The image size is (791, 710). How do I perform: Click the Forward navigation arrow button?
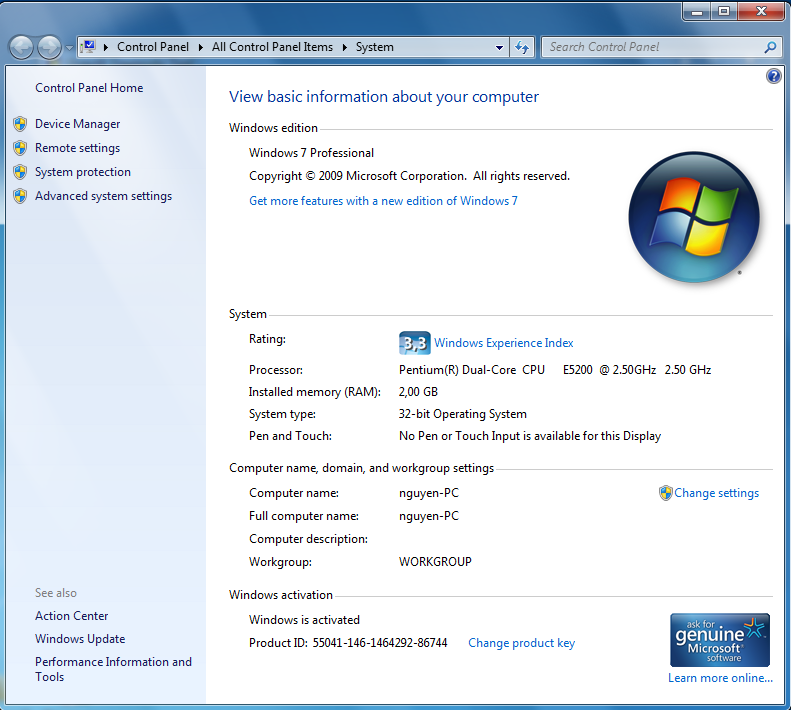(49, 47)
